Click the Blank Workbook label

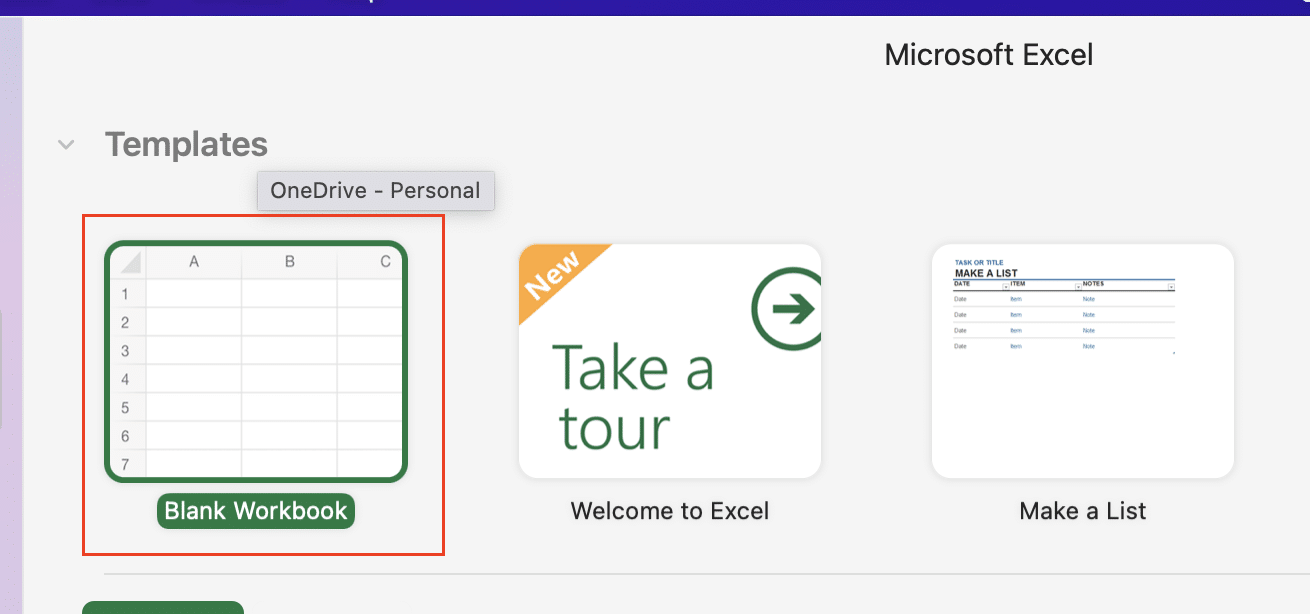click(x=256, y=511)
